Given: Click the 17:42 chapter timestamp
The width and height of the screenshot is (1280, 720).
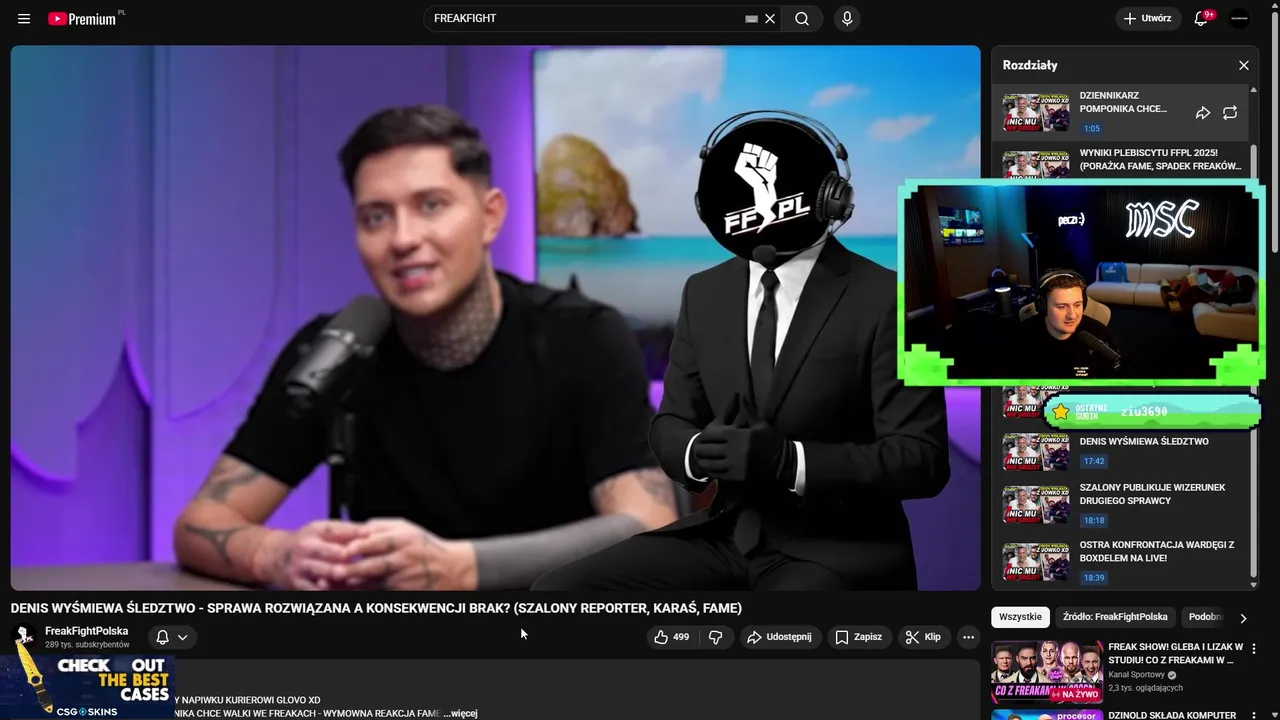Looking at the screenshot, I should 1093,461.
